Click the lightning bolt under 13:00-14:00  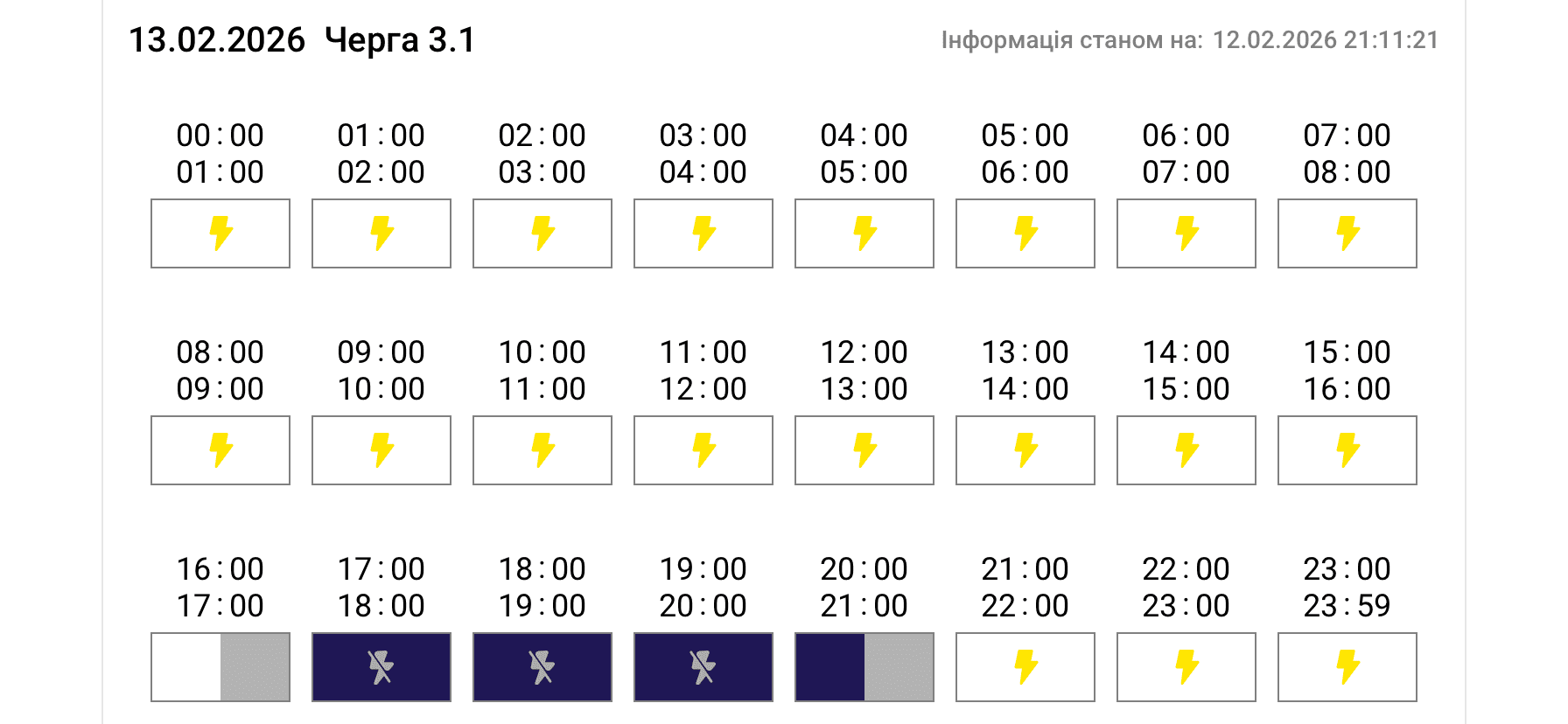tap(1025, 450)
